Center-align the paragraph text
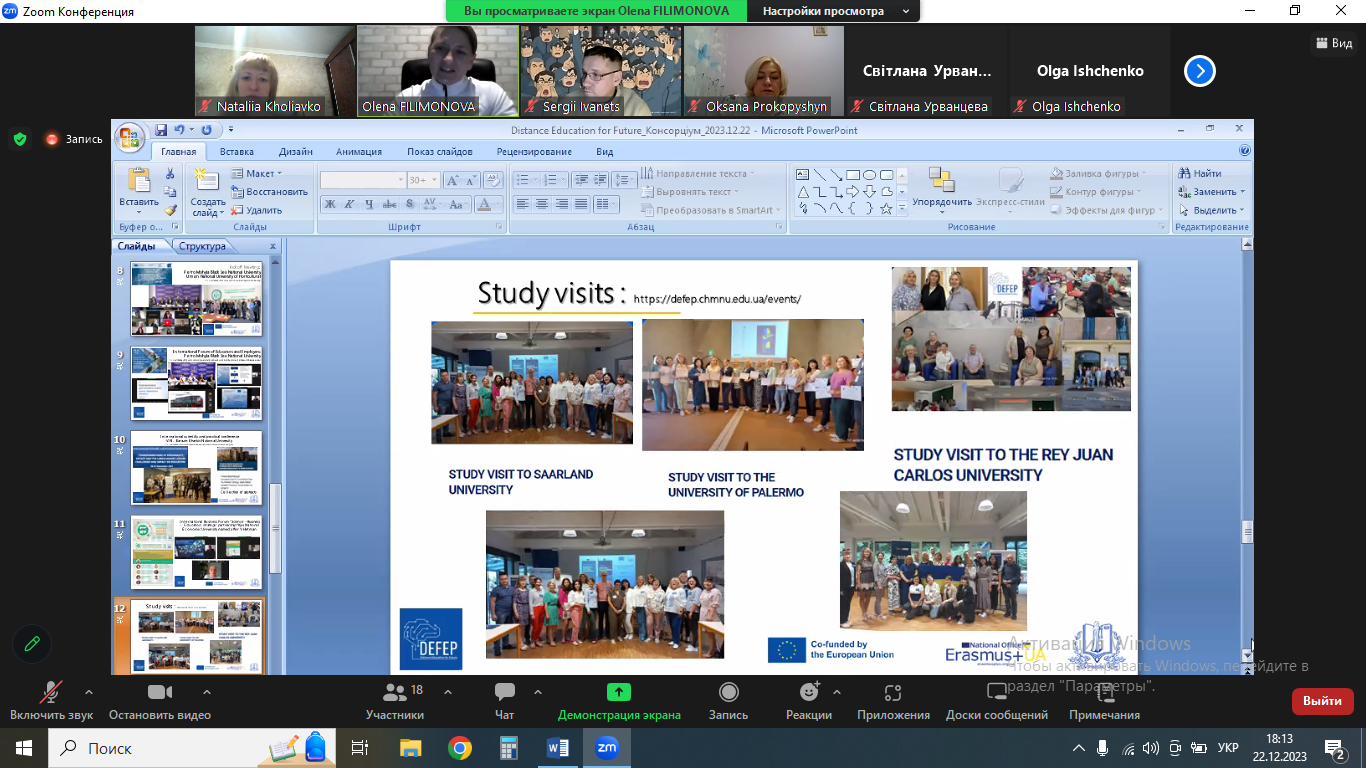This screenshot has height=768, width=1366. [x=542, y=204]
